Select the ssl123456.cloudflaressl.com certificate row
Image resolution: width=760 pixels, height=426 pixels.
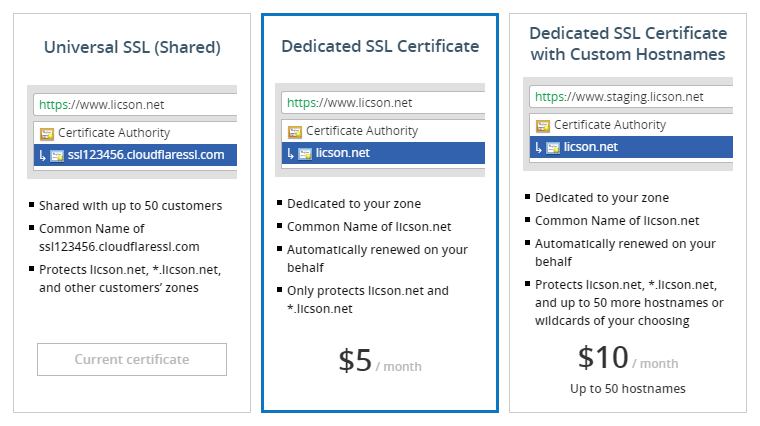[x=135, y=155]
